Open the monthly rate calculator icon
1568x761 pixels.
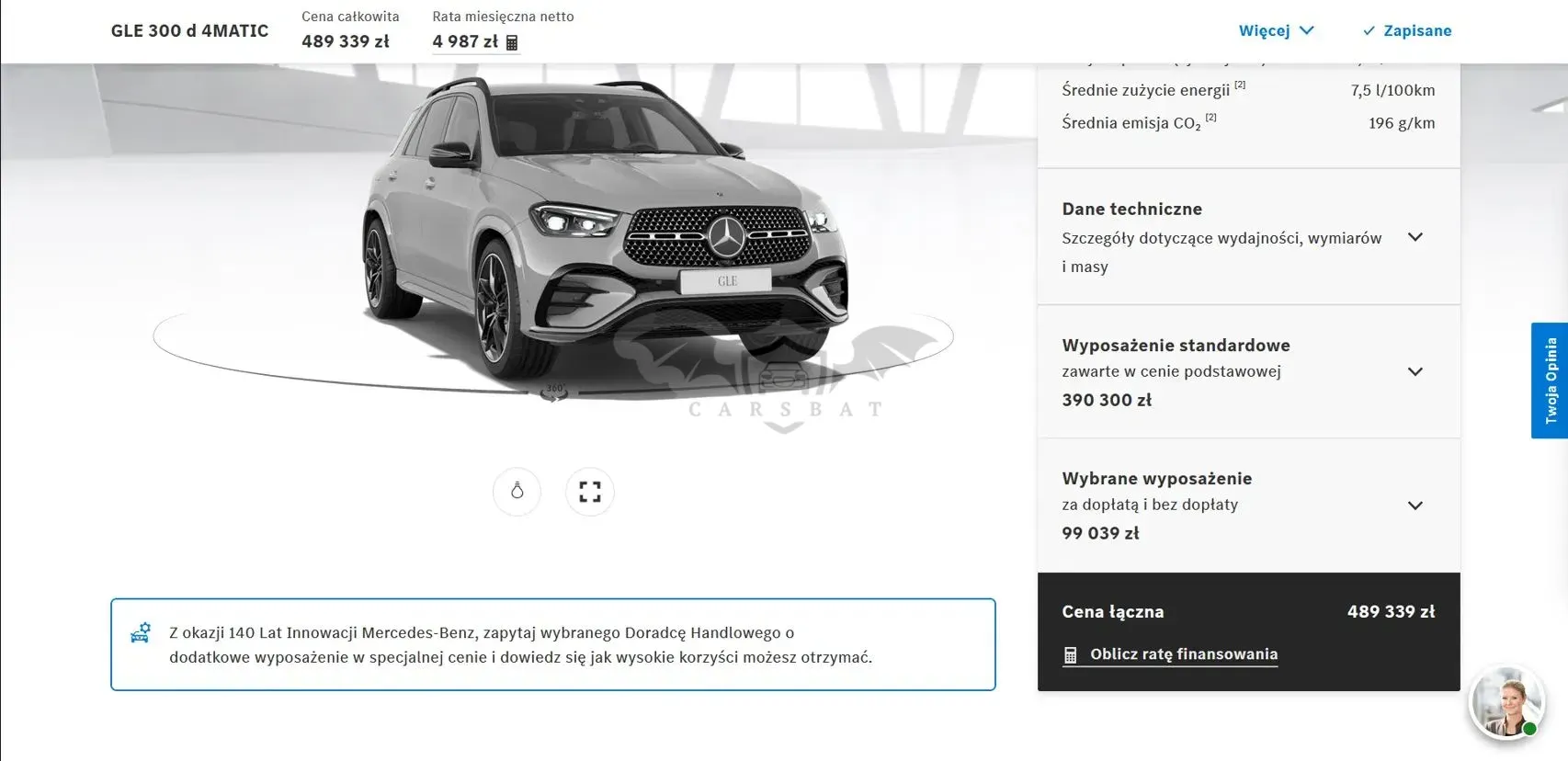(512, 42)
